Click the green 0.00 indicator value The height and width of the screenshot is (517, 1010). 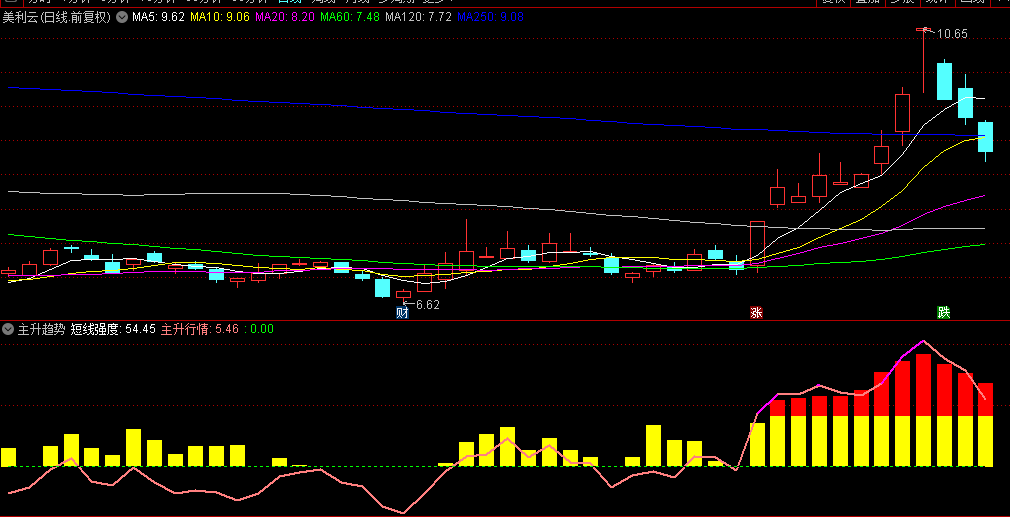point(262,329)
